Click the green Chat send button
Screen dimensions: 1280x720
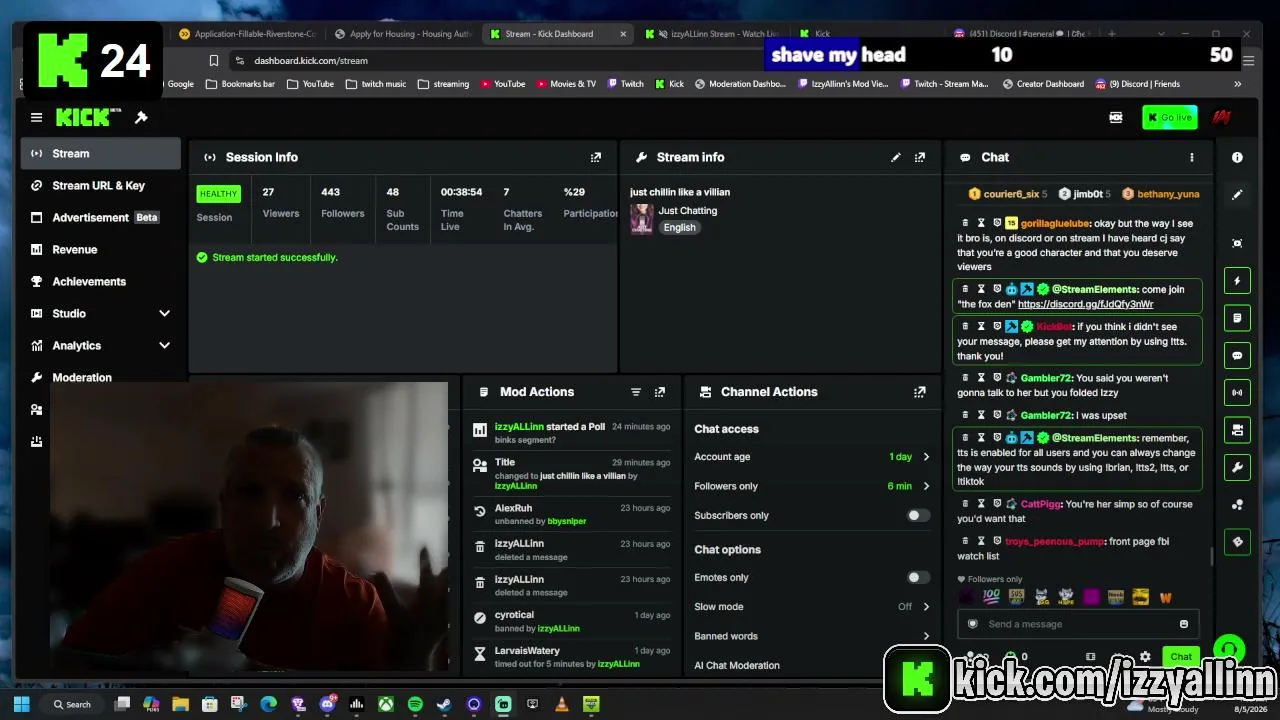click(1181, 657)
